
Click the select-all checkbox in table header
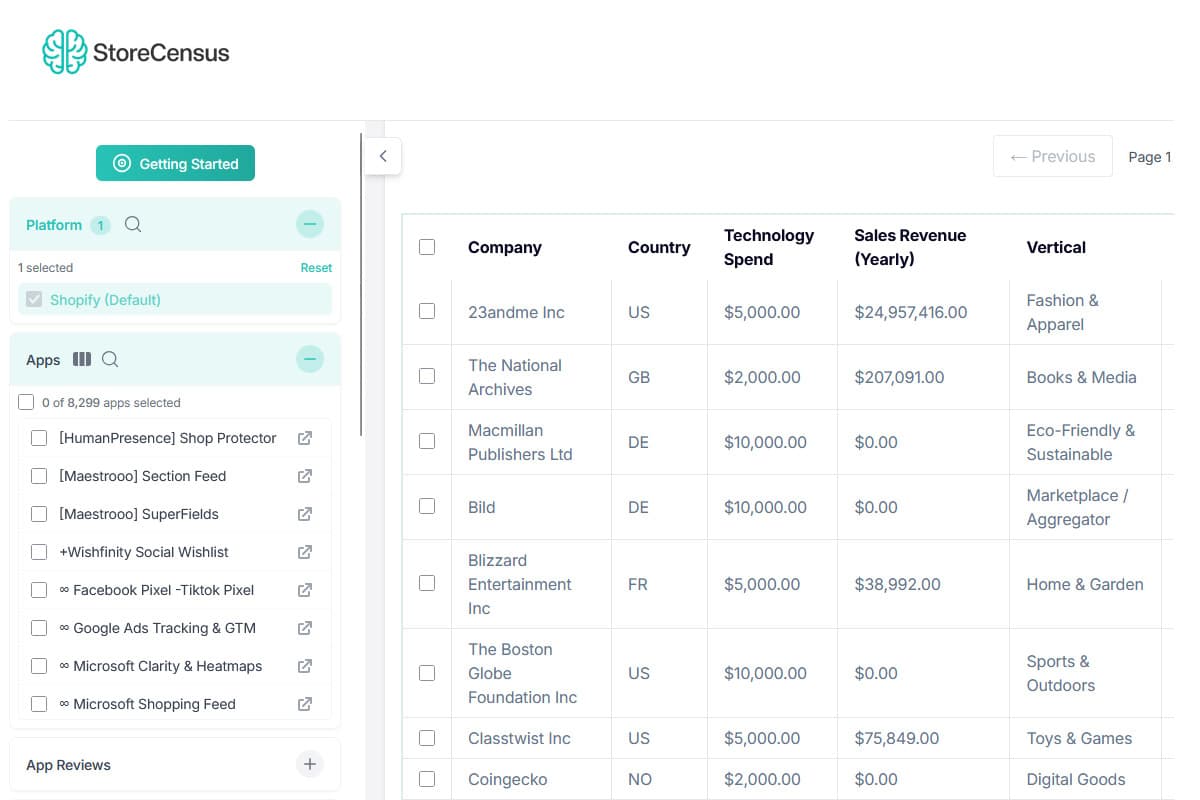pos(428,247)
